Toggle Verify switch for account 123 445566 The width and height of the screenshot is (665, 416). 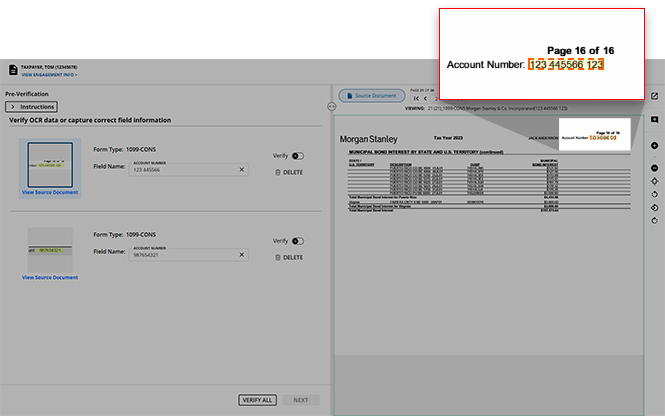pos(298,156)
